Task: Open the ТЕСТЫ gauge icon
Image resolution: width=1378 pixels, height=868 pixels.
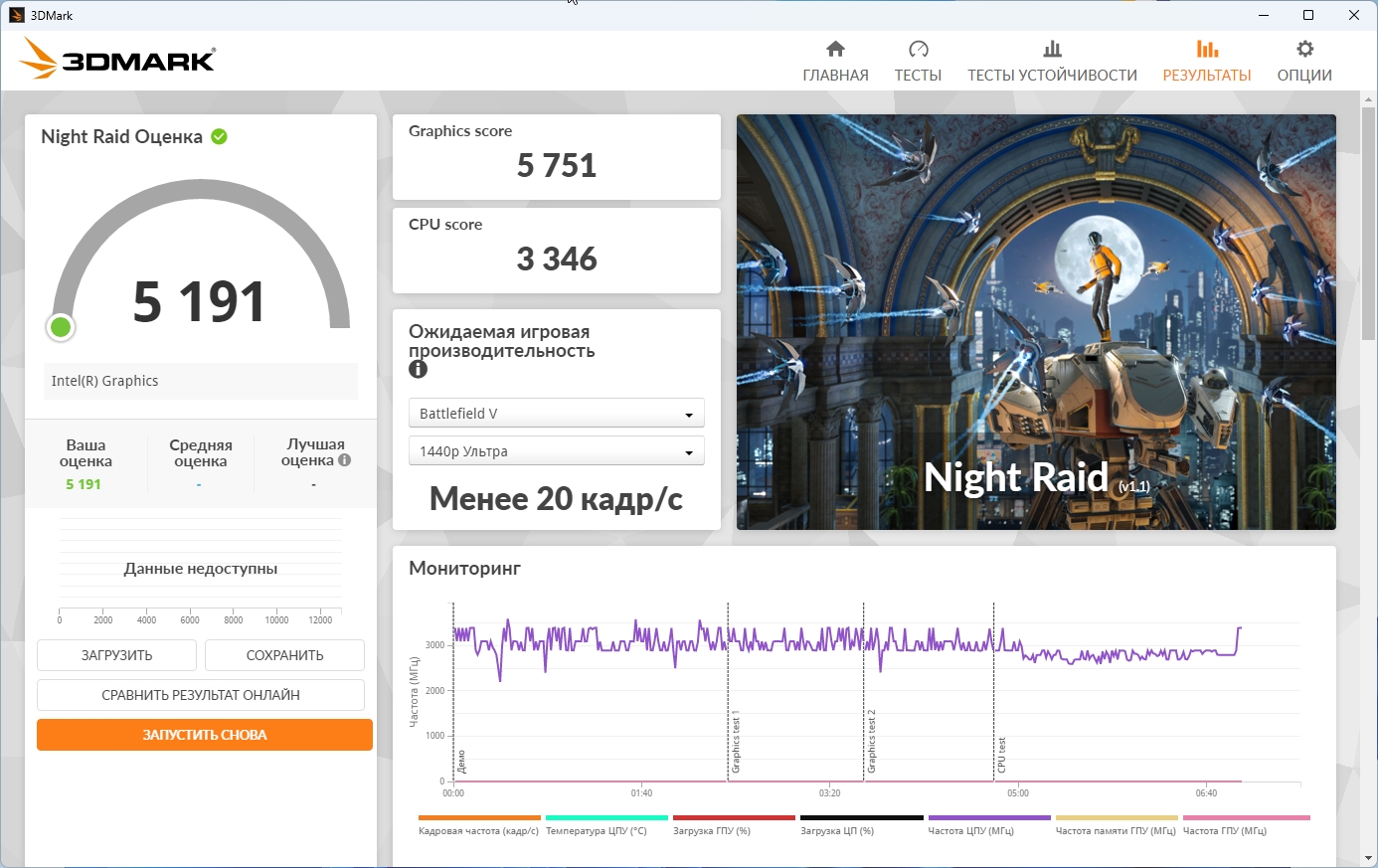Action: [918, 50]
